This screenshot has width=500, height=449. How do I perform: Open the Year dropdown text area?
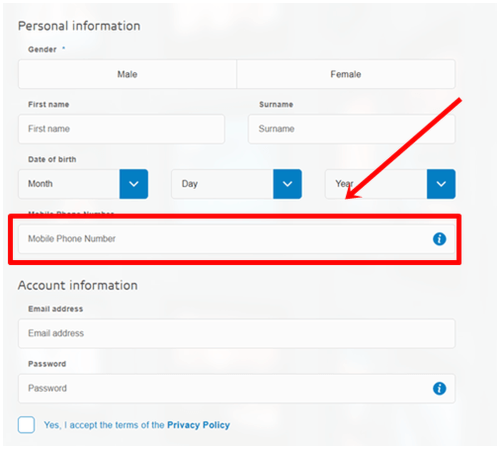pyautogui.click(x=376, y=184)
